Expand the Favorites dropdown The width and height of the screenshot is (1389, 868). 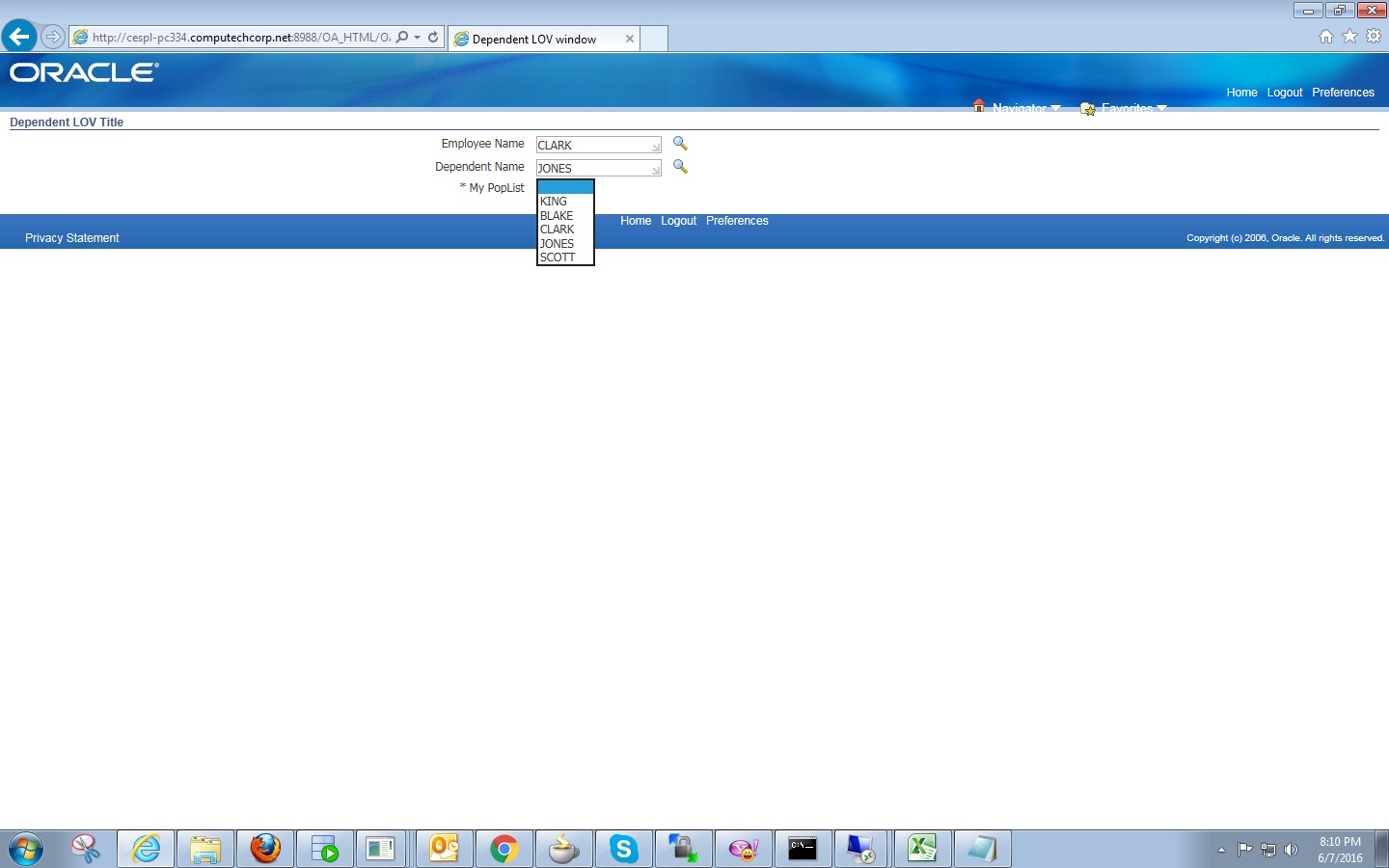[1162, 108]
